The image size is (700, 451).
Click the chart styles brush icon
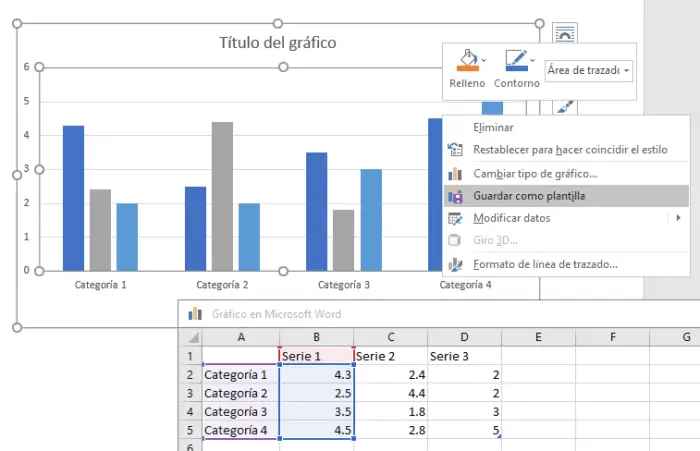pyautogui.click(x=565, y=107)
